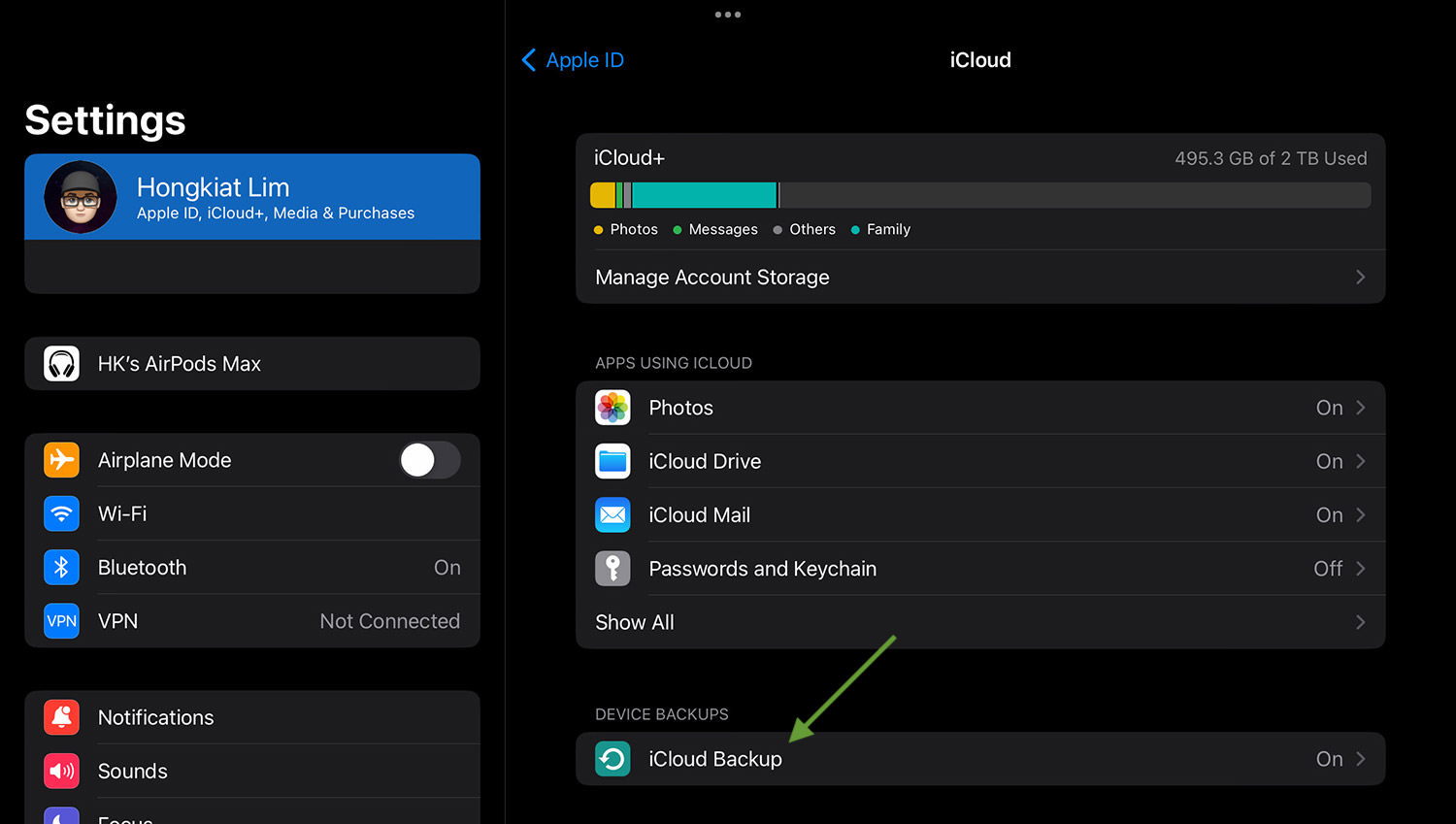Open the Wi-Fi settings row

pos(252,513)
